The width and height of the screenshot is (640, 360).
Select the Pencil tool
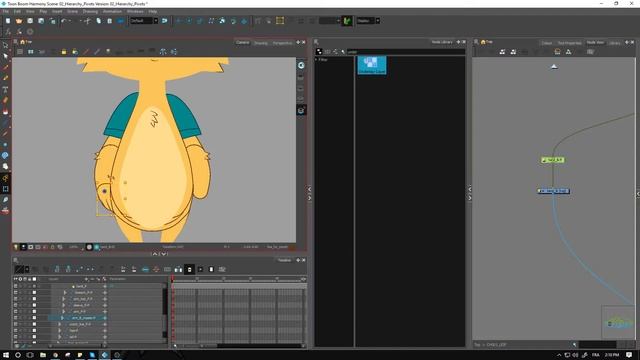tap(5, 78)
